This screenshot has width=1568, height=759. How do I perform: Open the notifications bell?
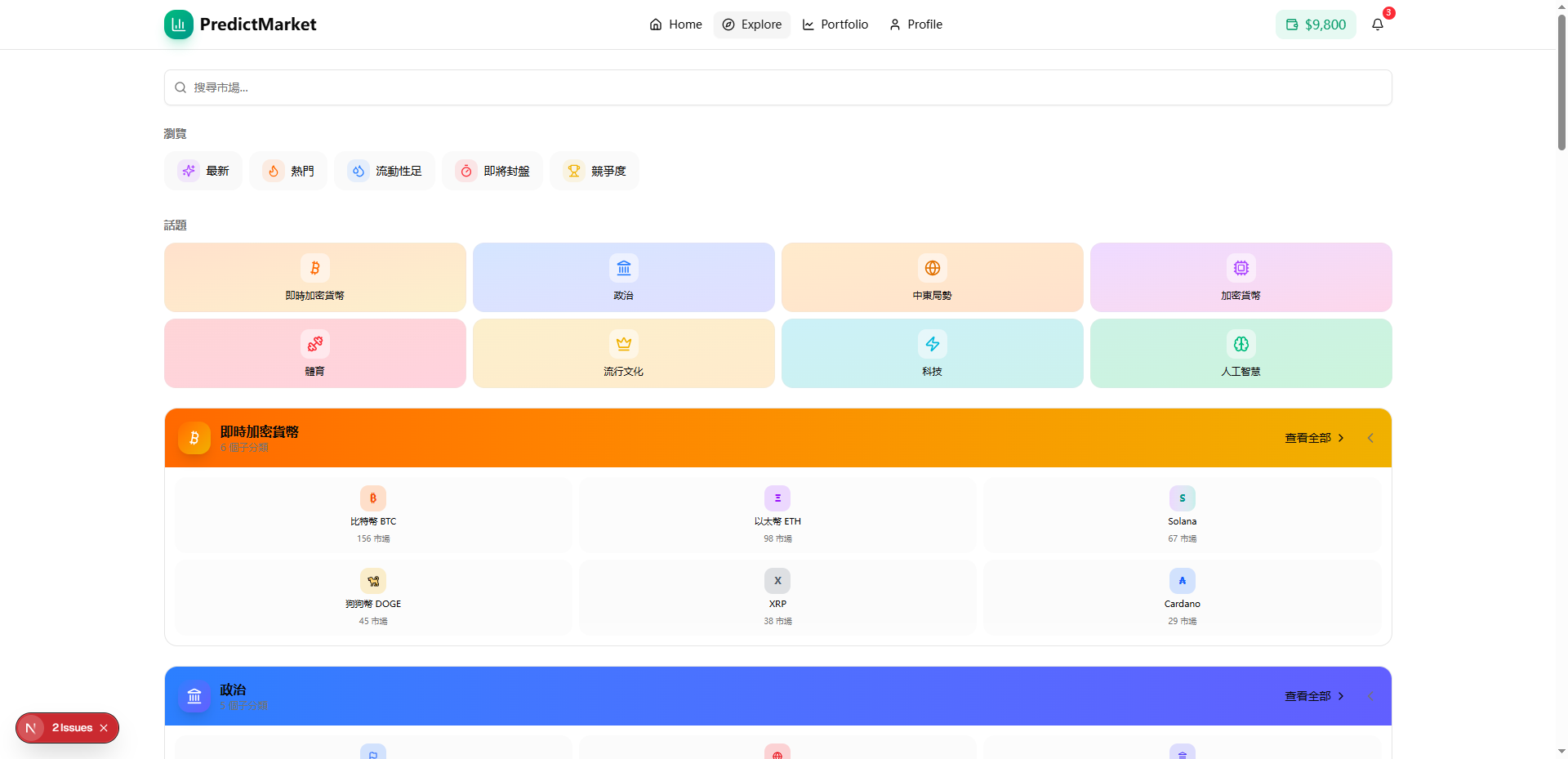point(1377,25)
